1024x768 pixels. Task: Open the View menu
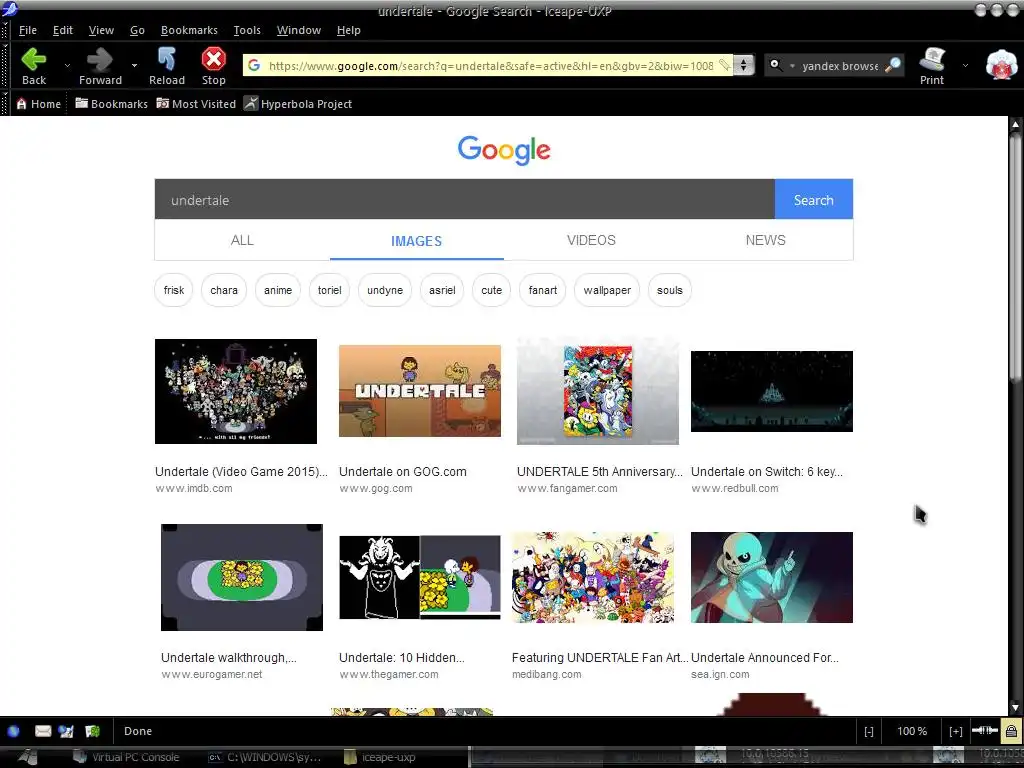[x=101, y=30]
